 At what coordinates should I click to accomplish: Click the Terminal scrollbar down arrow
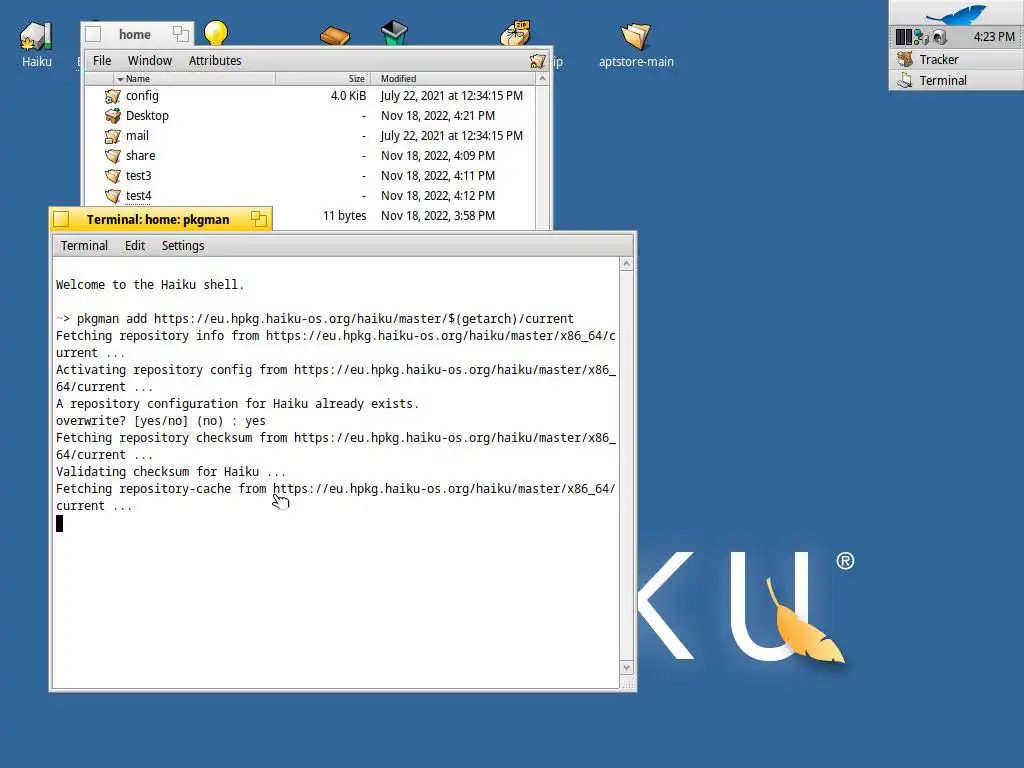click(x=626, y=667)
